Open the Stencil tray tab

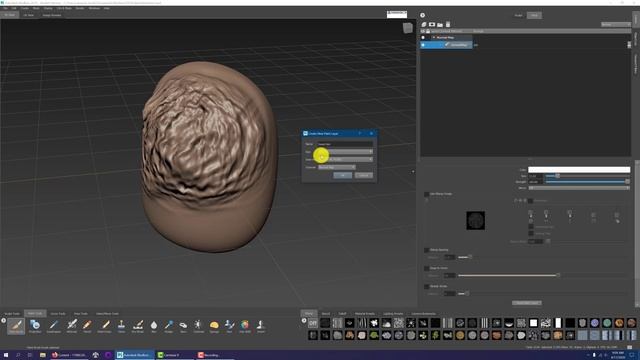pyautogui.click(x=326, y=313)
